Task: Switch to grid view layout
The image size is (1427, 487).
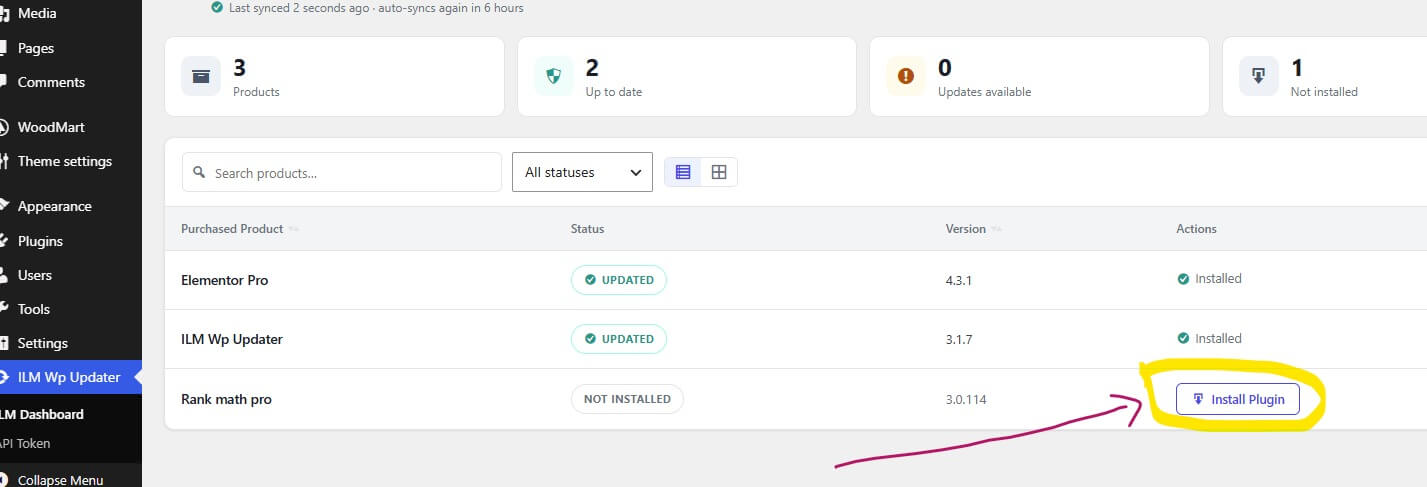Action: pyautogui.click(x=719, y=172)
